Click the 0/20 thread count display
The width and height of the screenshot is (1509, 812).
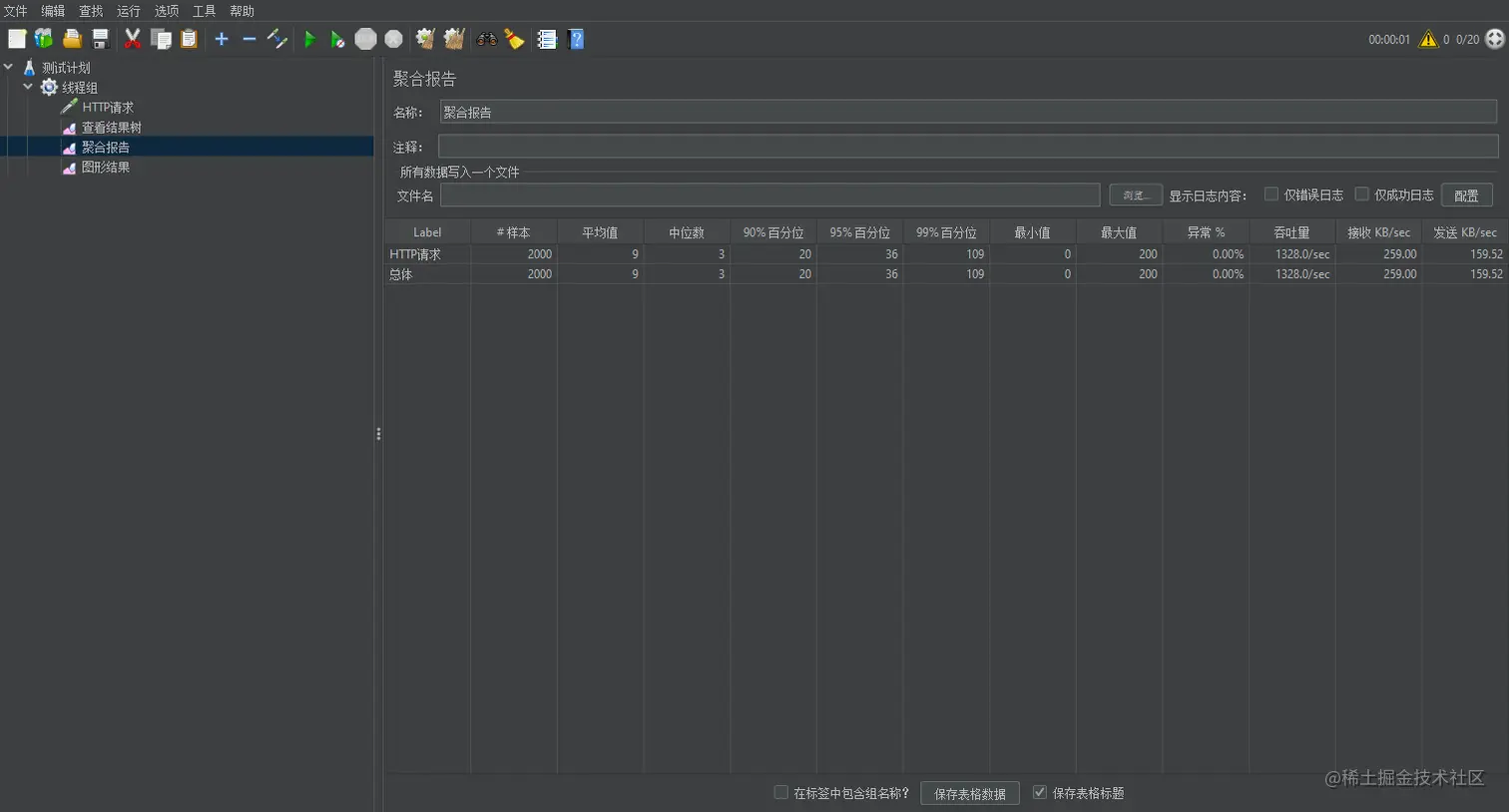[1467, 40]
